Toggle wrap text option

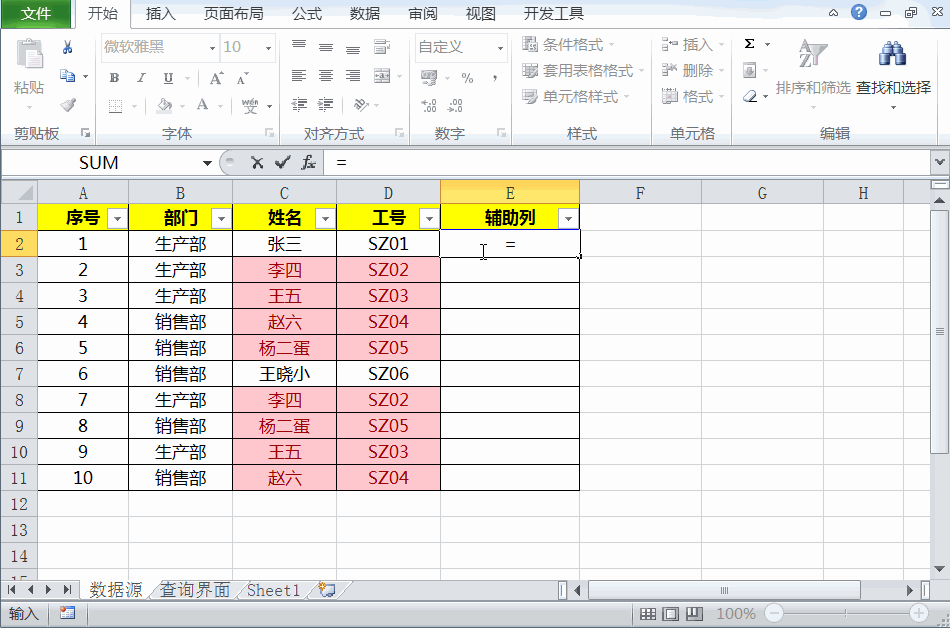[x=382, y=47]
